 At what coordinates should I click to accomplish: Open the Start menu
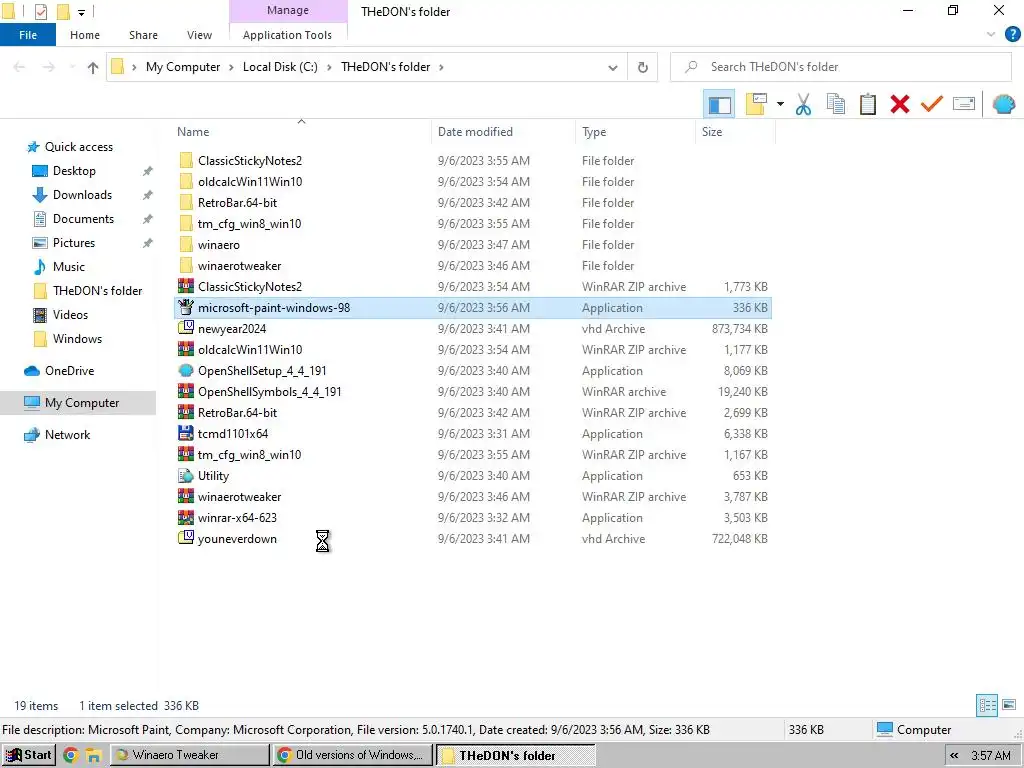click(x=29, y=755)
